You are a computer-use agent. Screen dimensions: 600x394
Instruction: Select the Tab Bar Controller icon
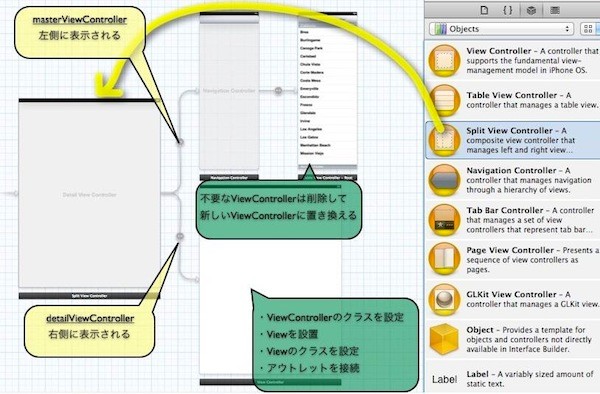(444, 220)
